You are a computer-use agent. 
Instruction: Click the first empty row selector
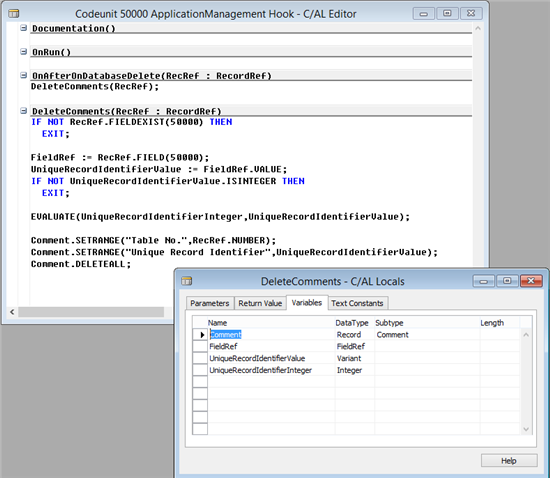[200, 382]
